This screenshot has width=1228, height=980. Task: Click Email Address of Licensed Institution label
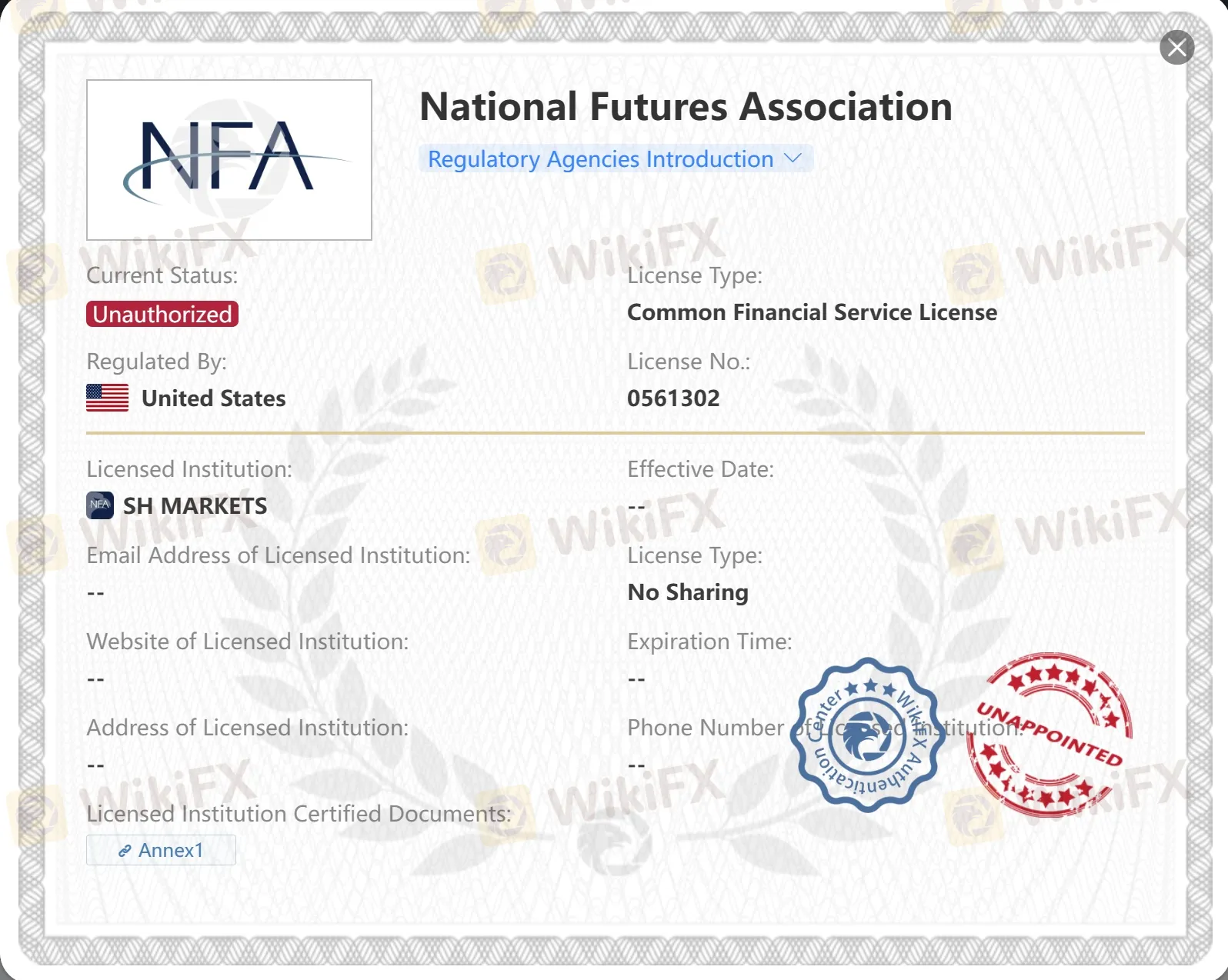tap(279, 555)
